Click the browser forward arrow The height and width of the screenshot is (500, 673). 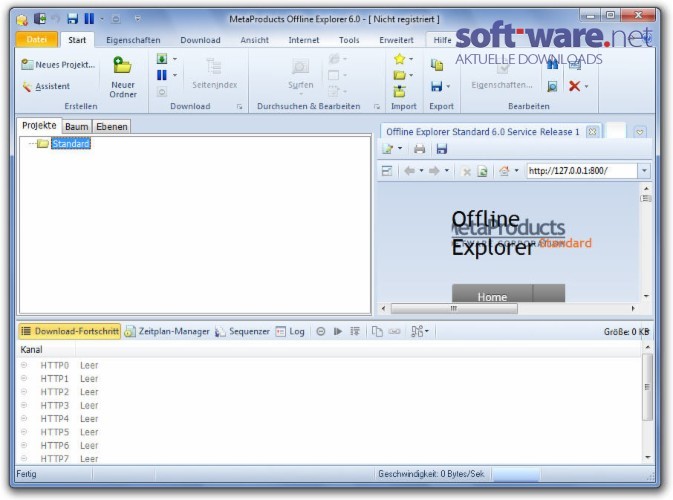tap(434, 171)
